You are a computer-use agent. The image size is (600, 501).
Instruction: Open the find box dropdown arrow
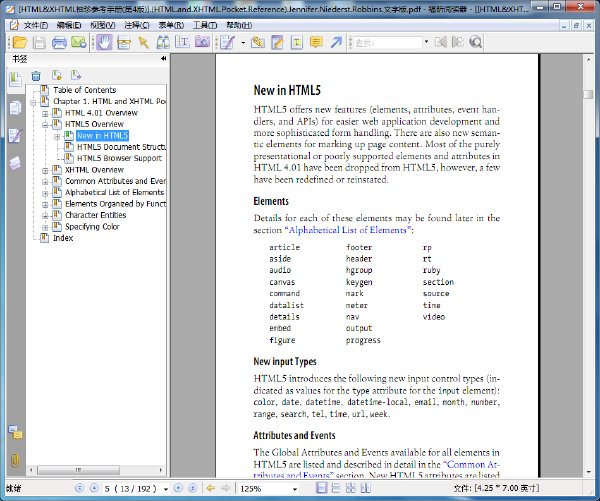click(426, 42)
